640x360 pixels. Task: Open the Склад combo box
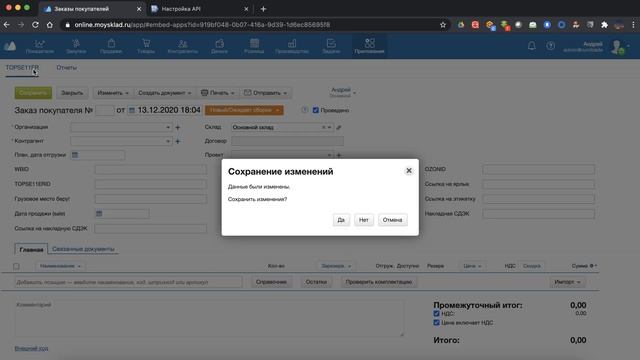pyautogui.click(x=282, y=127)
